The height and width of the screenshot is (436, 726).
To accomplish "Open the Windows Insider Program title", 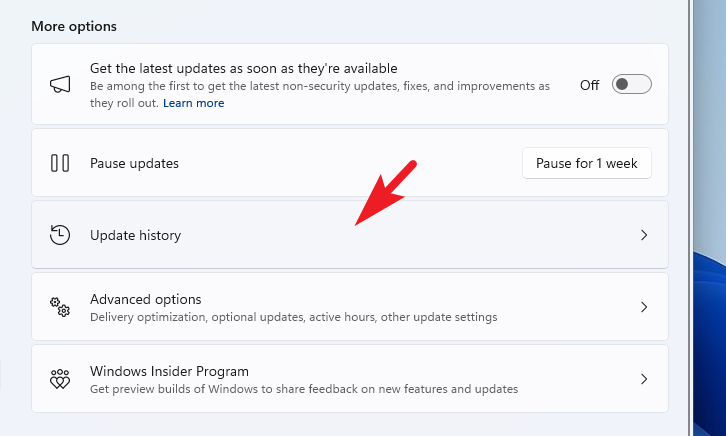I will [169, 371].
